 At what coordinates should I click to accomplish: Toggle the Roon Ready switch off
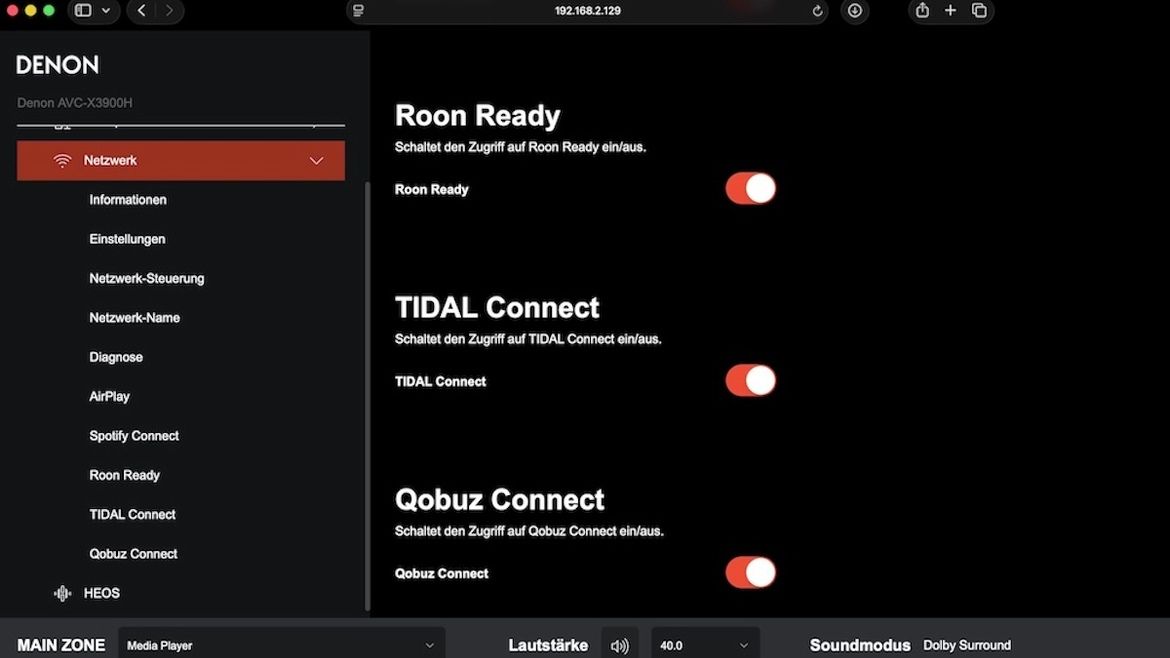pyautogui.click(x=750, y=189)
